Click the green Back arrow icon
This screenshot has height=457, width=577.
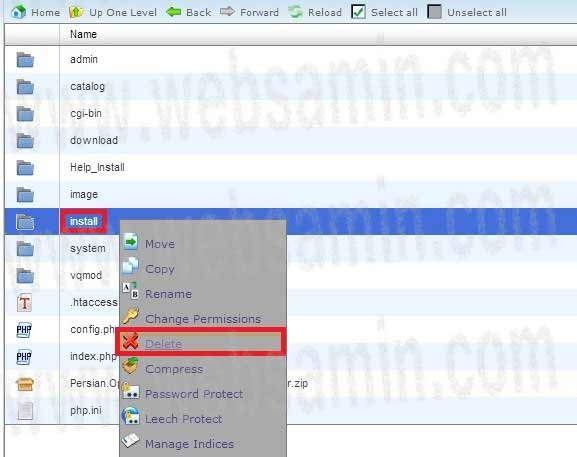pos(173,12)
